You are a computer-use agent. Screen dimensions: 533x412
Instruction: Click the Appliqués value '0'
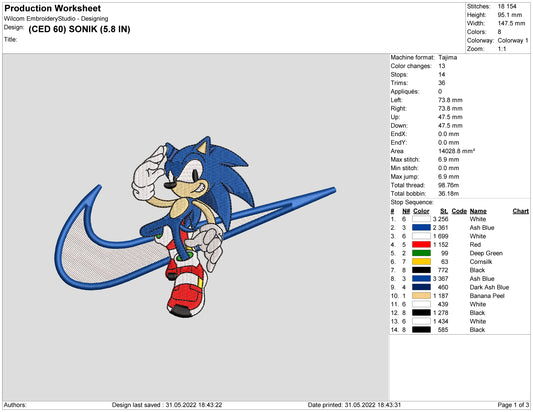coord(440,91)
